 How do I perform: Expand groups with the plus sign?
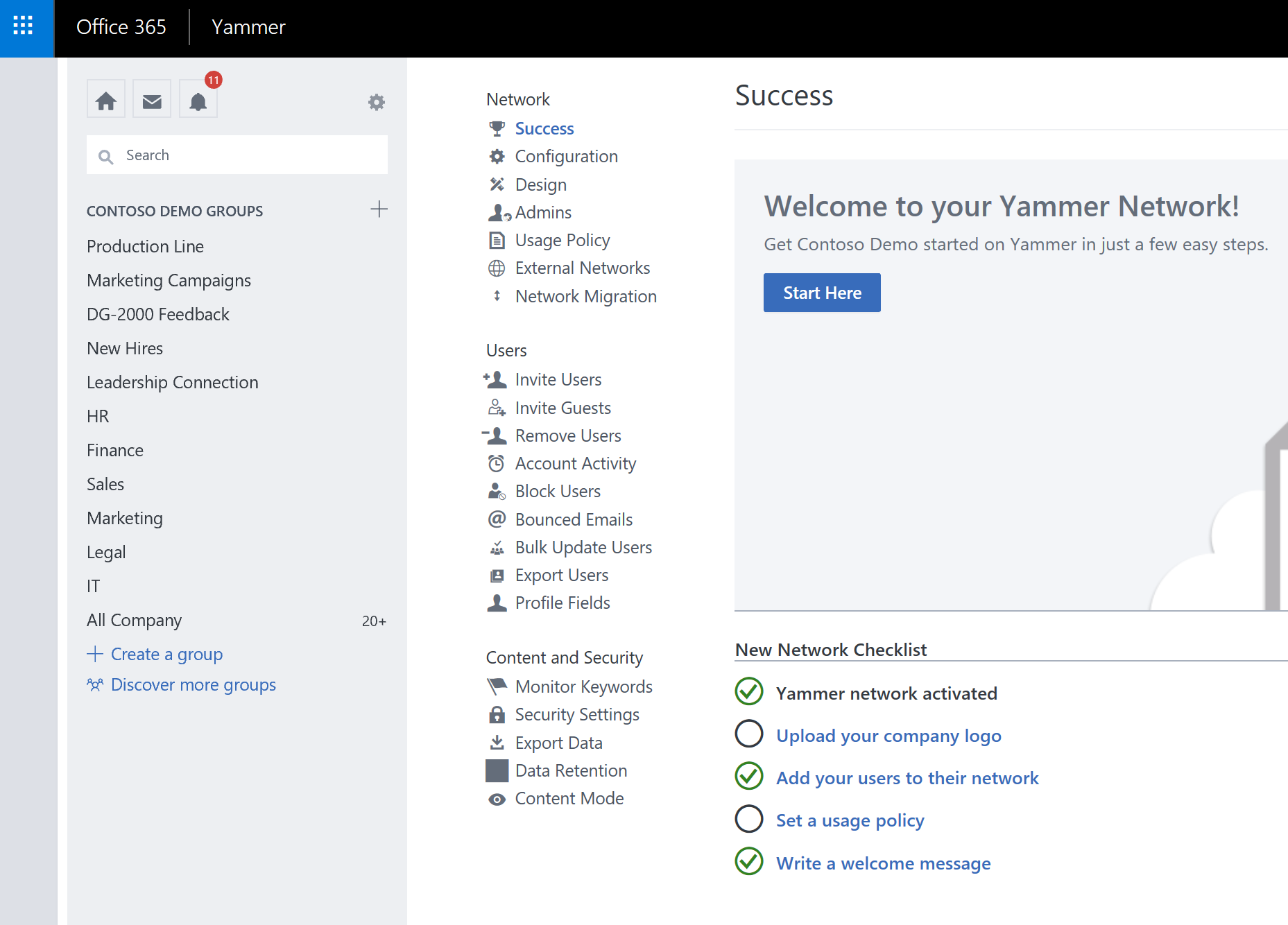tap(379, 209)
